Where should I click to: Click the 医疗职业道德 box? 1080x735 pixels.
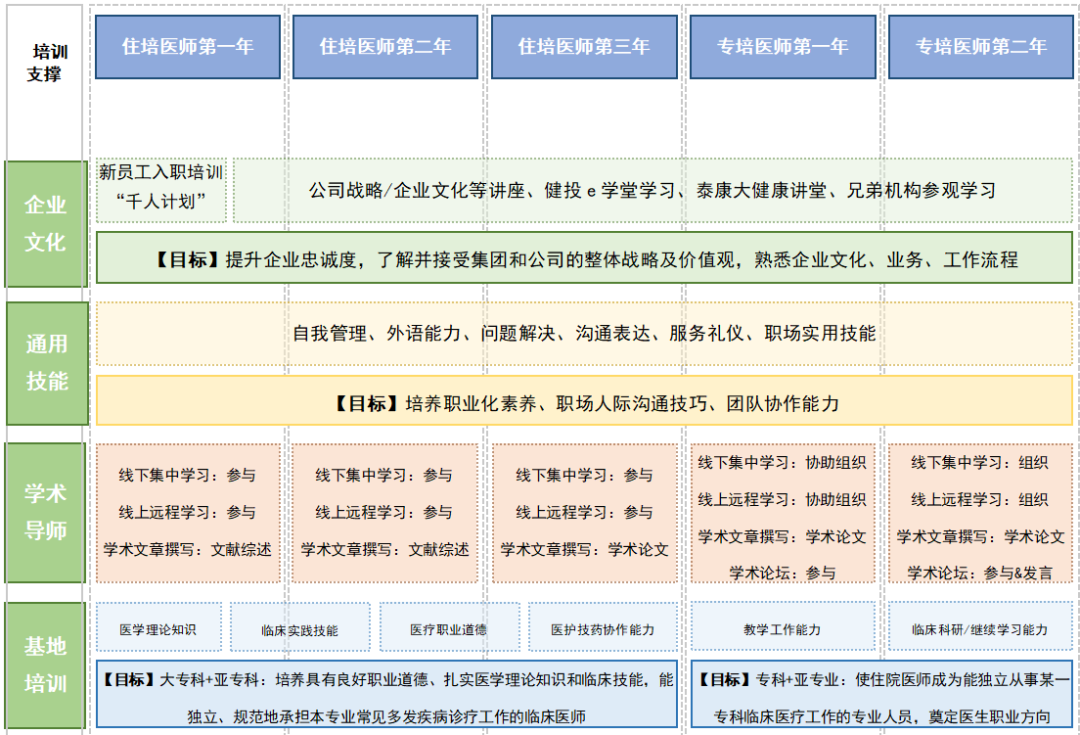[x=449, y=629]
